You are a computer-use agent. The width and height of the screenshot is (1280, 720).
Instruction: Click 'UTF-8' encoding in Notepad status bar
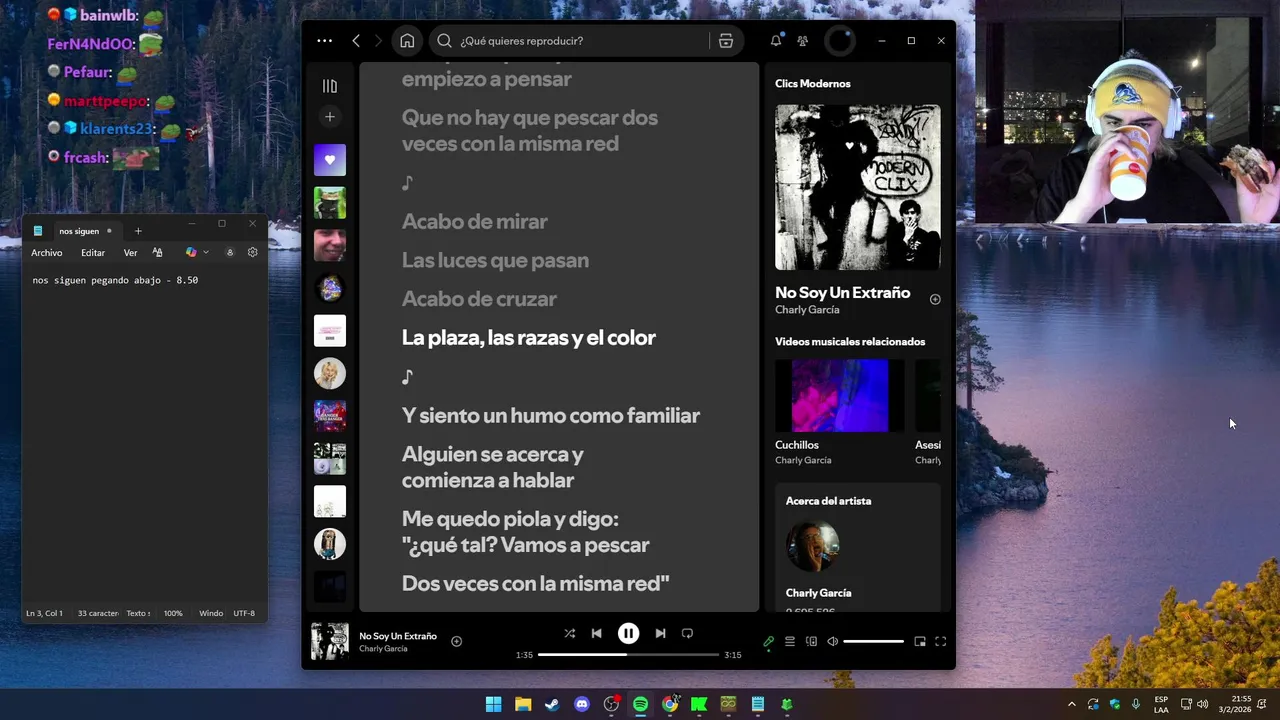[244, 613]
